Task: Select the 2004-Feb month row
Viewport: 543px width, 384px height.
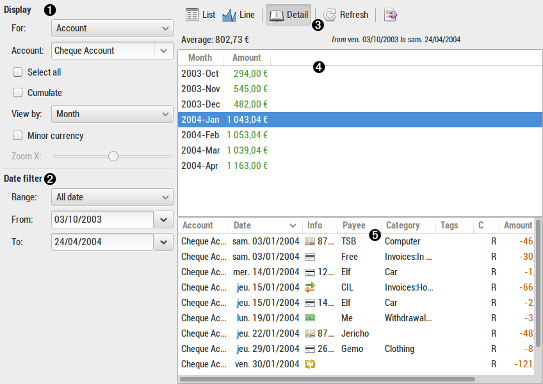Action: pyautogui.click(x=360, y=135)
